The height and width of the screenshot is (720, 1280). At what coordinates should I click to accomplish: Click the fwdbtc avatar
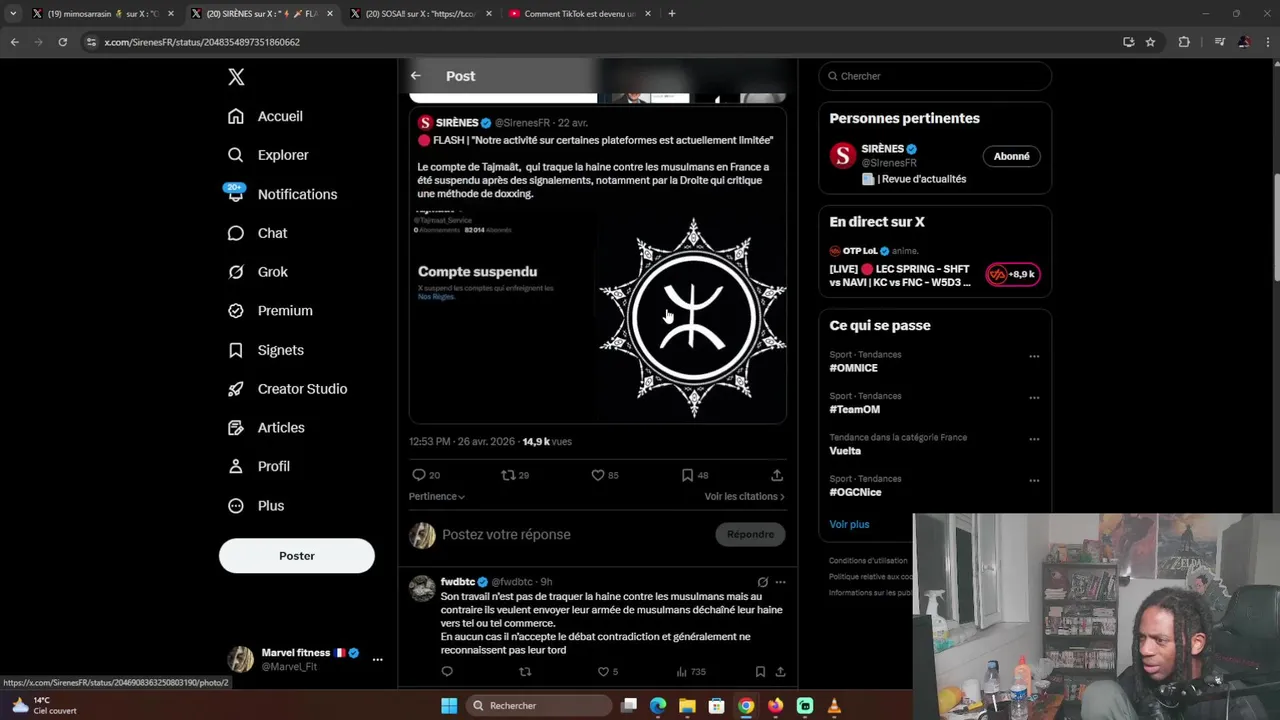(x=422, y=588)
